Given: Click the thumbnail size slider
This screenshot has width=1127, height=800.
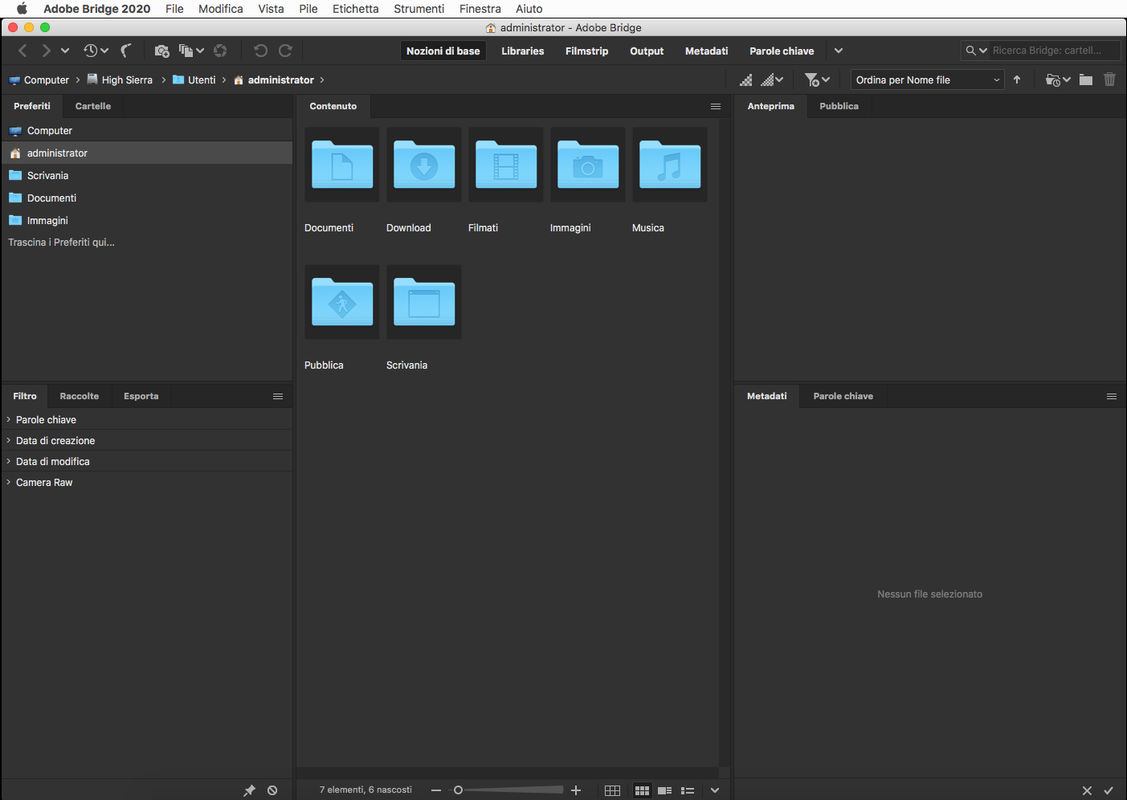Looking at the screenshot, I should point(507,790).
